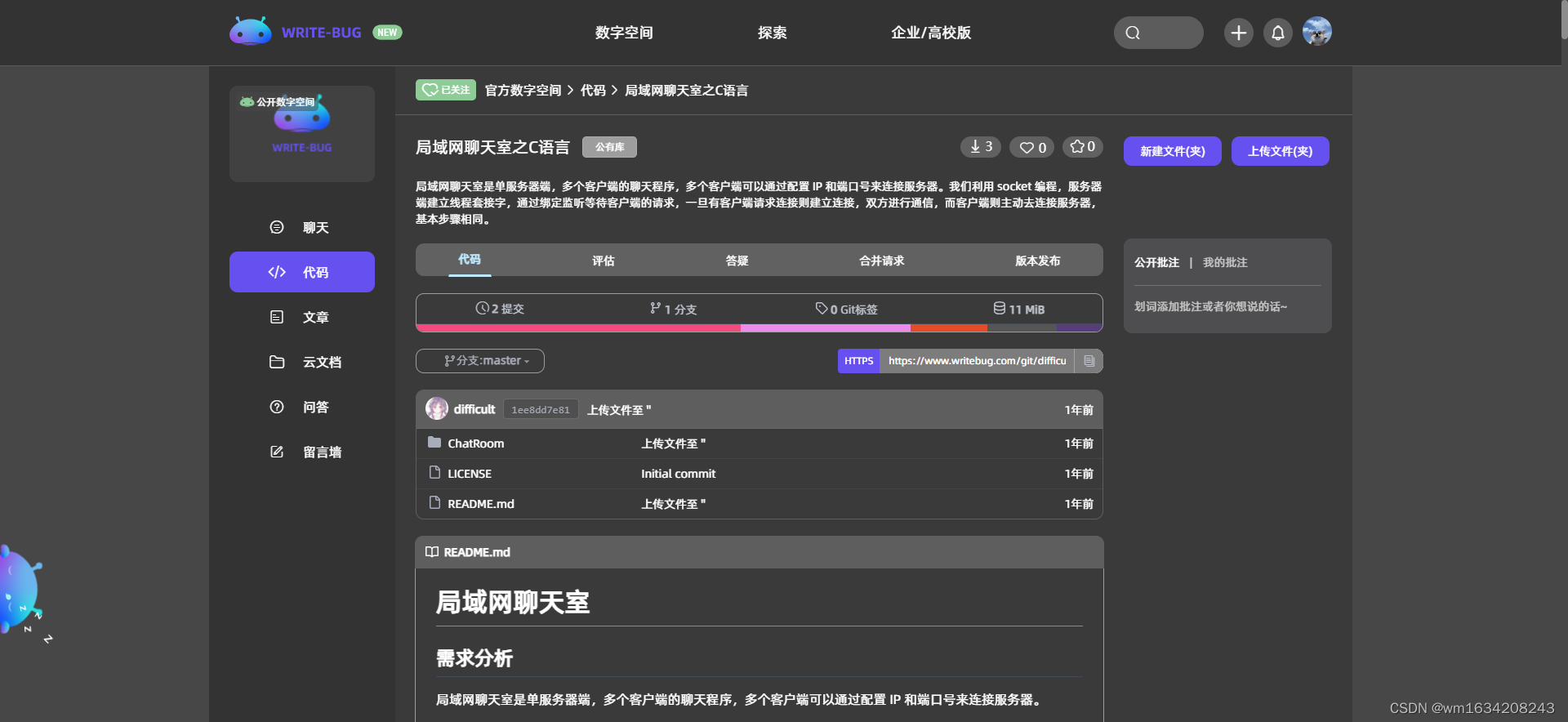The width and height of the screenshot is (1568, 722).
Task: Click the 11 MiB storage size
Action: pos(1018,309)
